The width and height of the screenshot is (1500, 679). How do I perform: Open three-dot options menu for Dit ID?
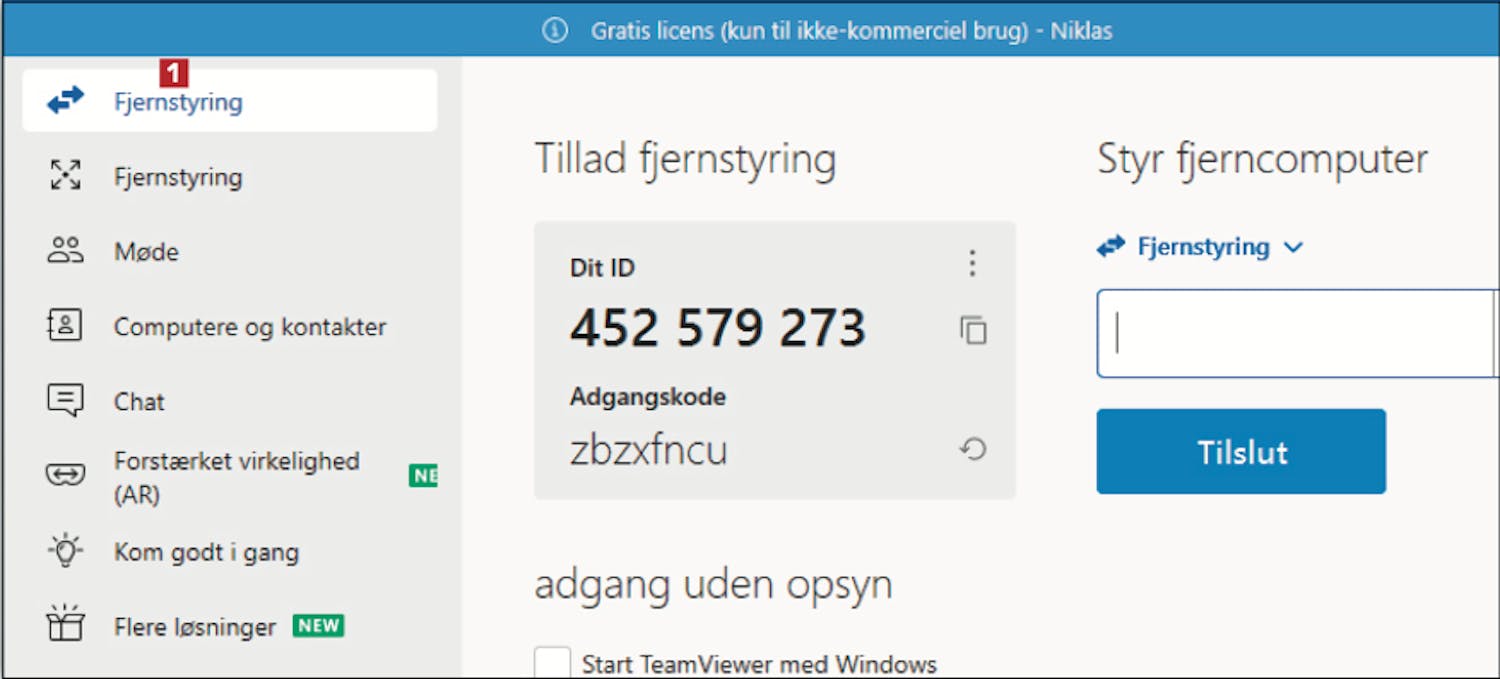pyautogui.click(x=972, y=263)
